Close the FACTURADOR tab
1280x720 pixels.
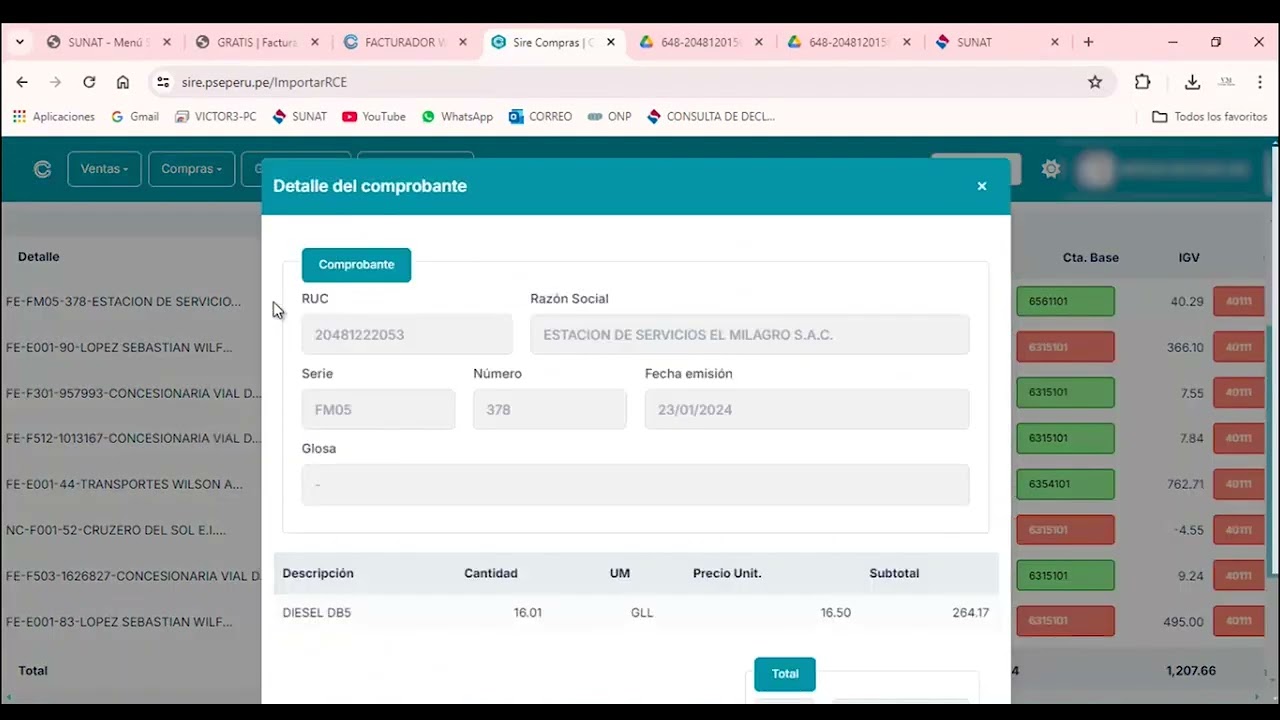463,42
